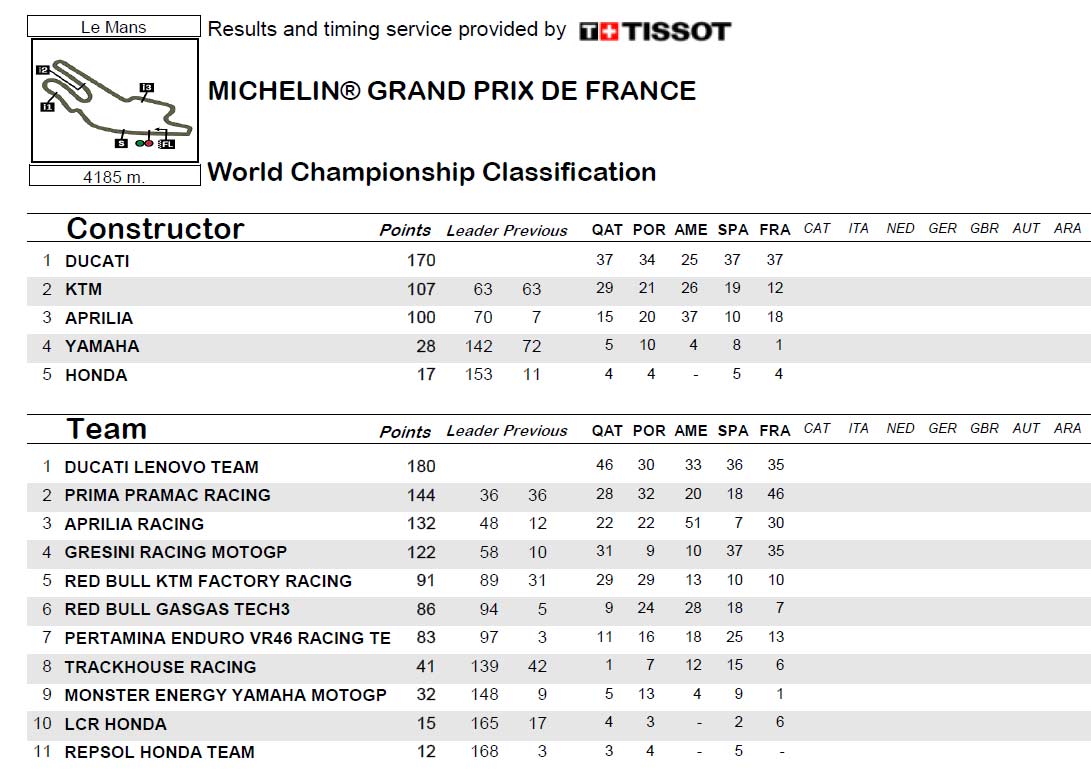Click the Tissot logo
Screen dimensions: 1091x776
pos(655,31)
